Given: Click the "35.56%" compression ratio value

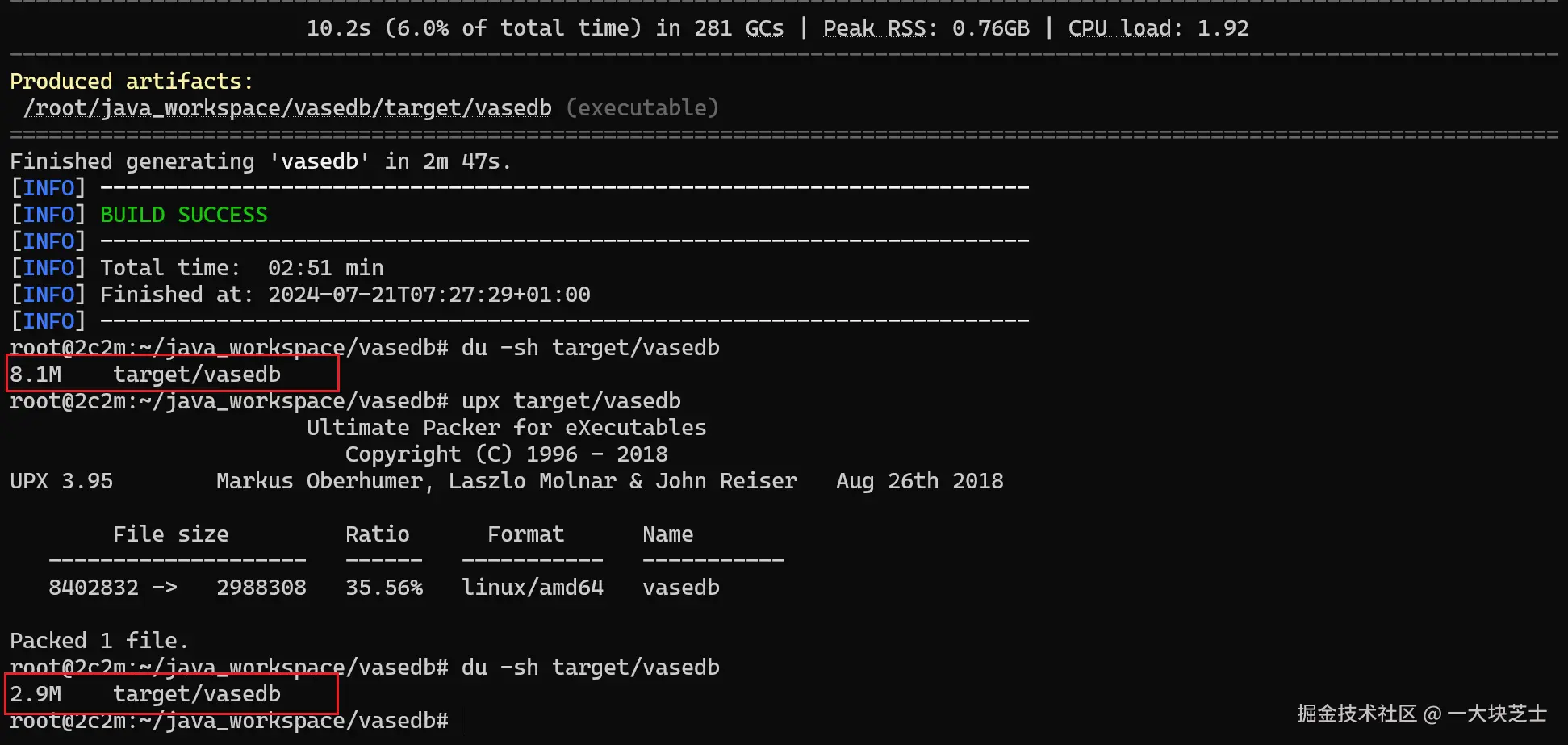Looking at the screenshot, I should (x=384, y=588).
